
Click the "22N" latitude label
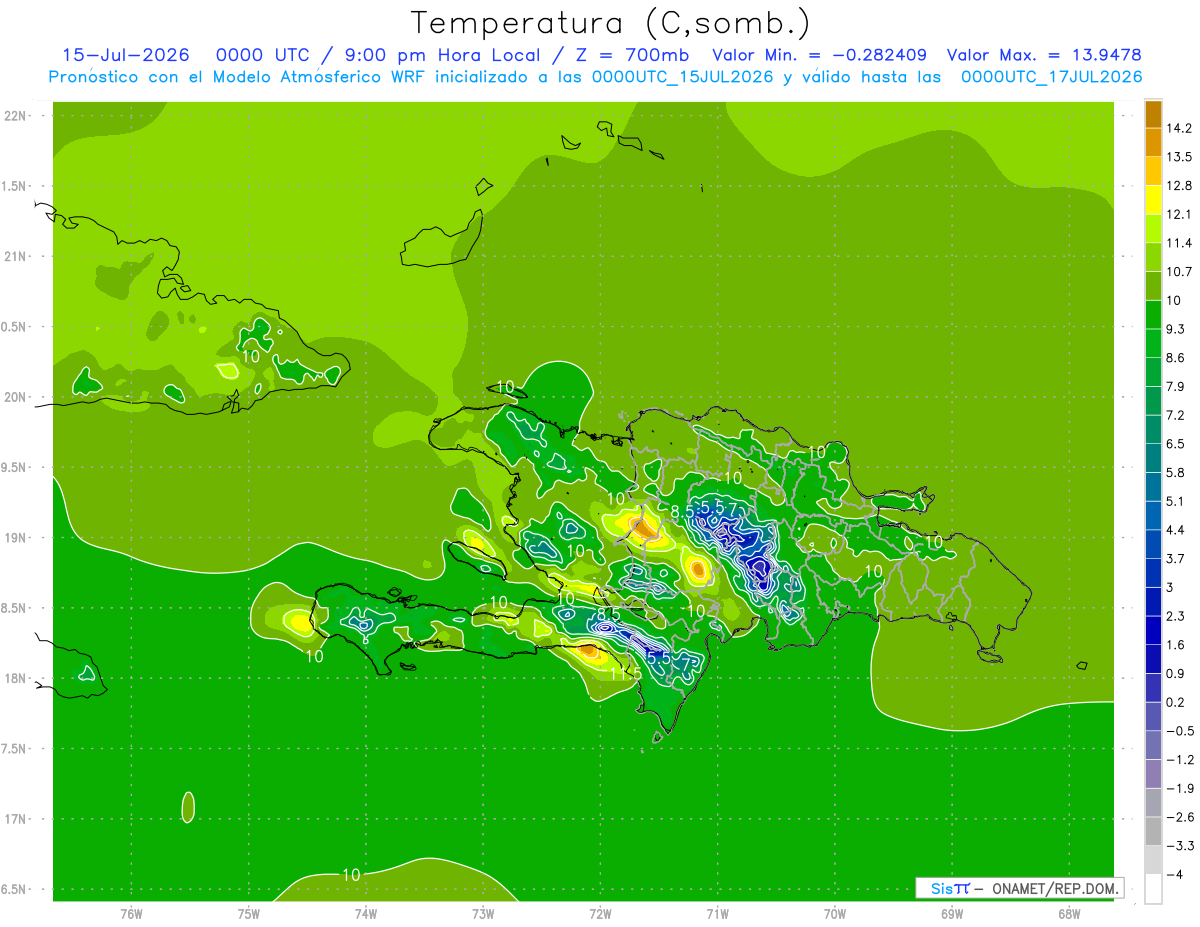click(16, 116)
